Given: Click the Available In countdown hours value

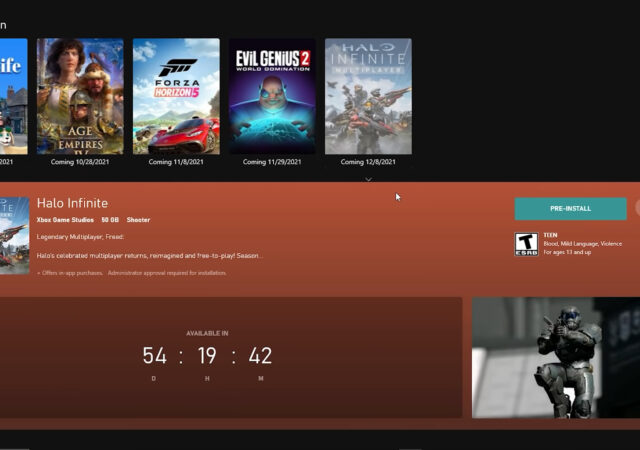Looking at the screenshot, I should click(207, 356).
